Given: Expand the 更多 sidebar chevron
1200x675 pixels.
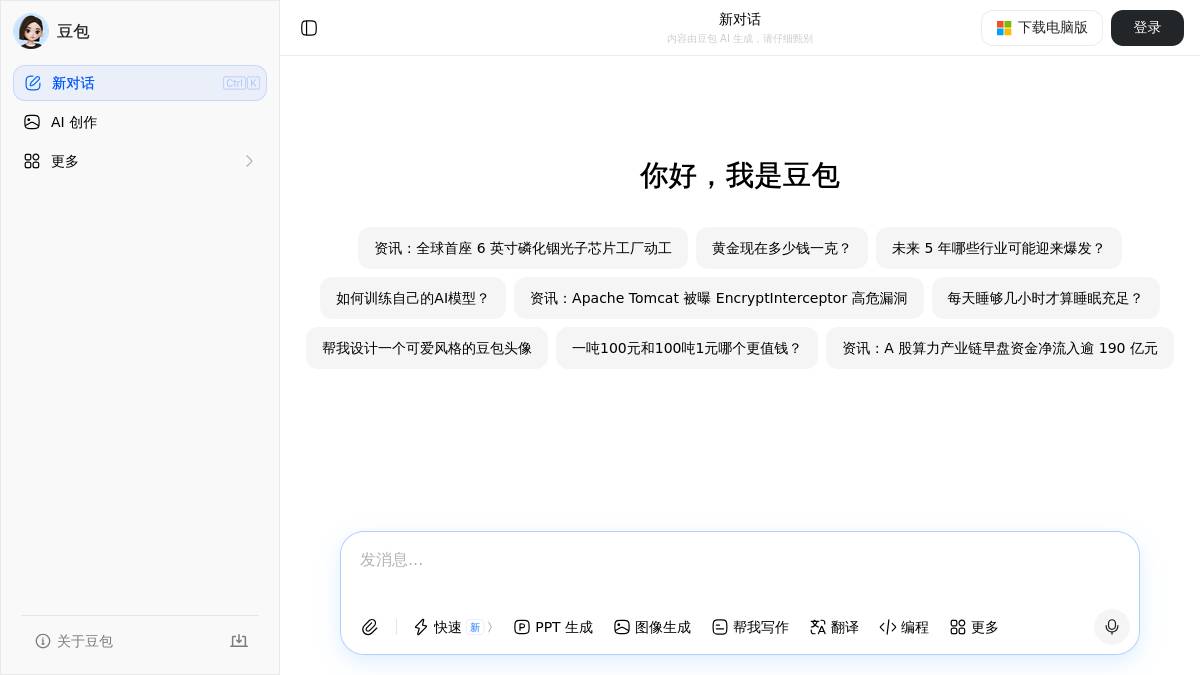Looking at the screenshot, I should [x=249, y=161].
